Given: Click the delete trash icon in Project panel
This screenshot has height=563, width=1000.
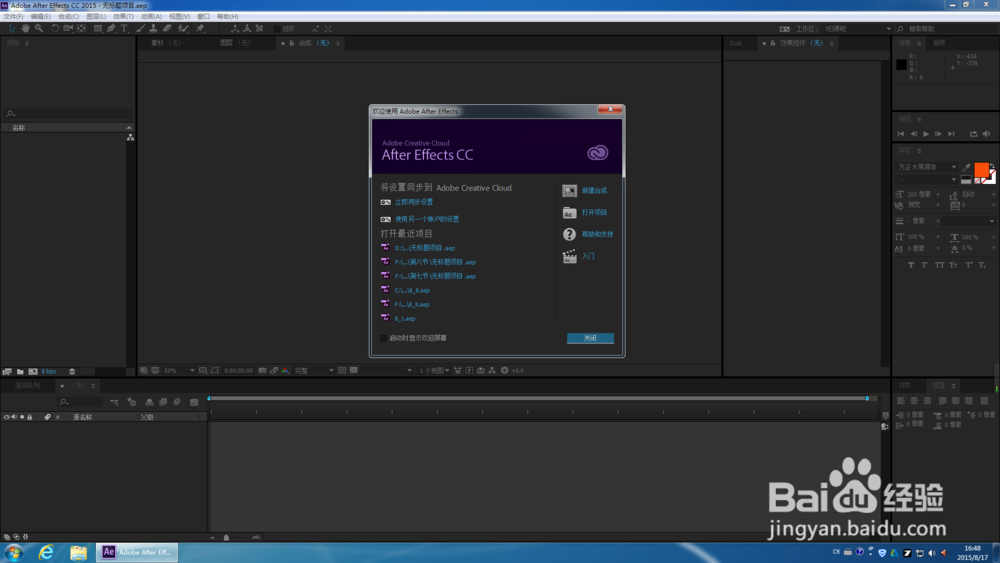Looking at the screenshot, I should (x=72, y=371).
